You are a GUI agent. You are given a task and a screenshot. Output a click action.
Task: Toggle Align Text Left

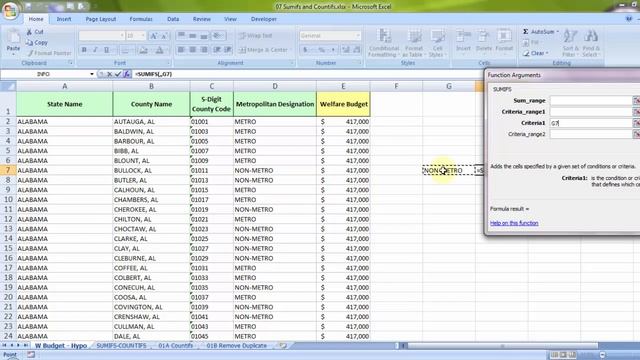(181, 50)
